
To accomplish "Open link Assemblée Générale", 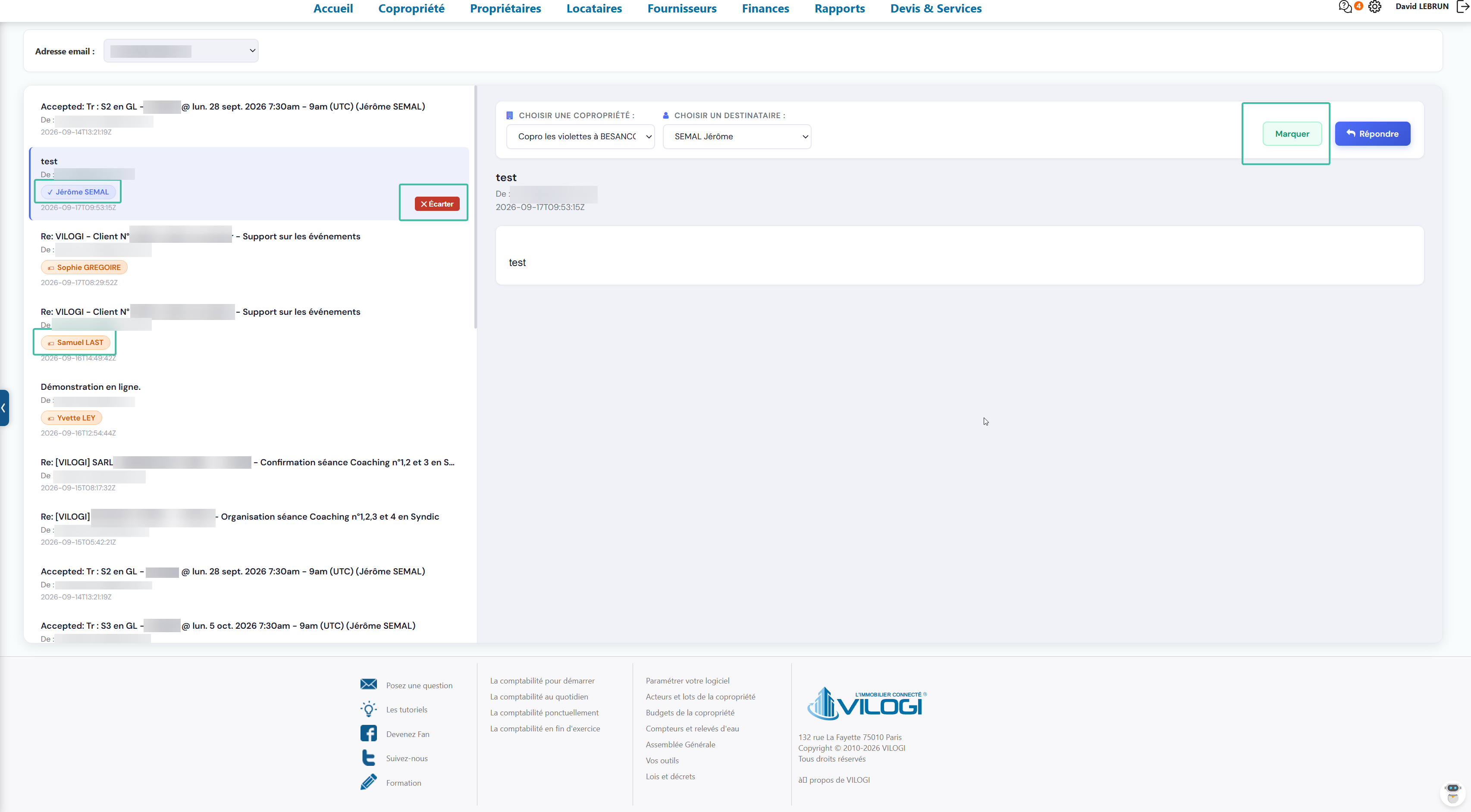I will 680,745.
